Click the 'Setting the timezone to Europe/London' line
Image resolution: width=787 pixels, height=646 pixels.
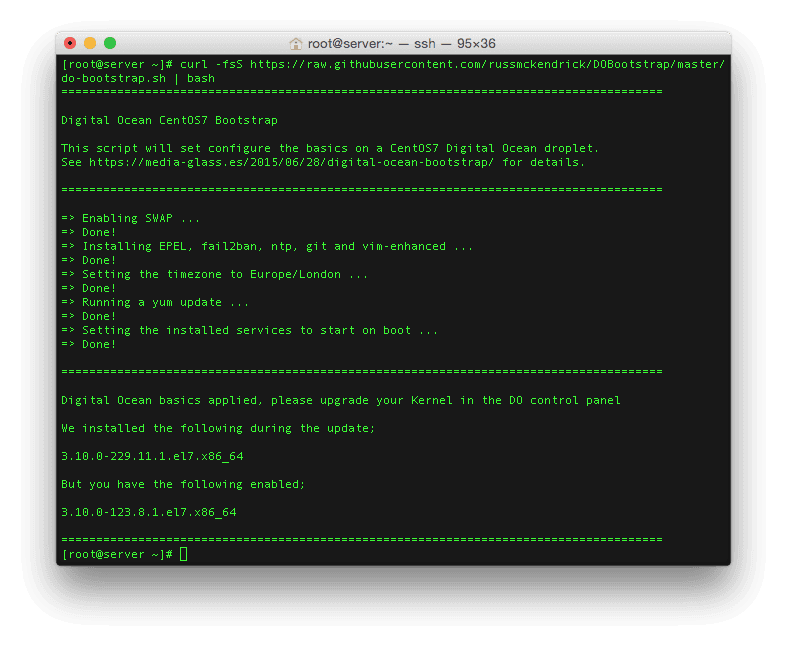pyautogui.click(x=225, y=274)
